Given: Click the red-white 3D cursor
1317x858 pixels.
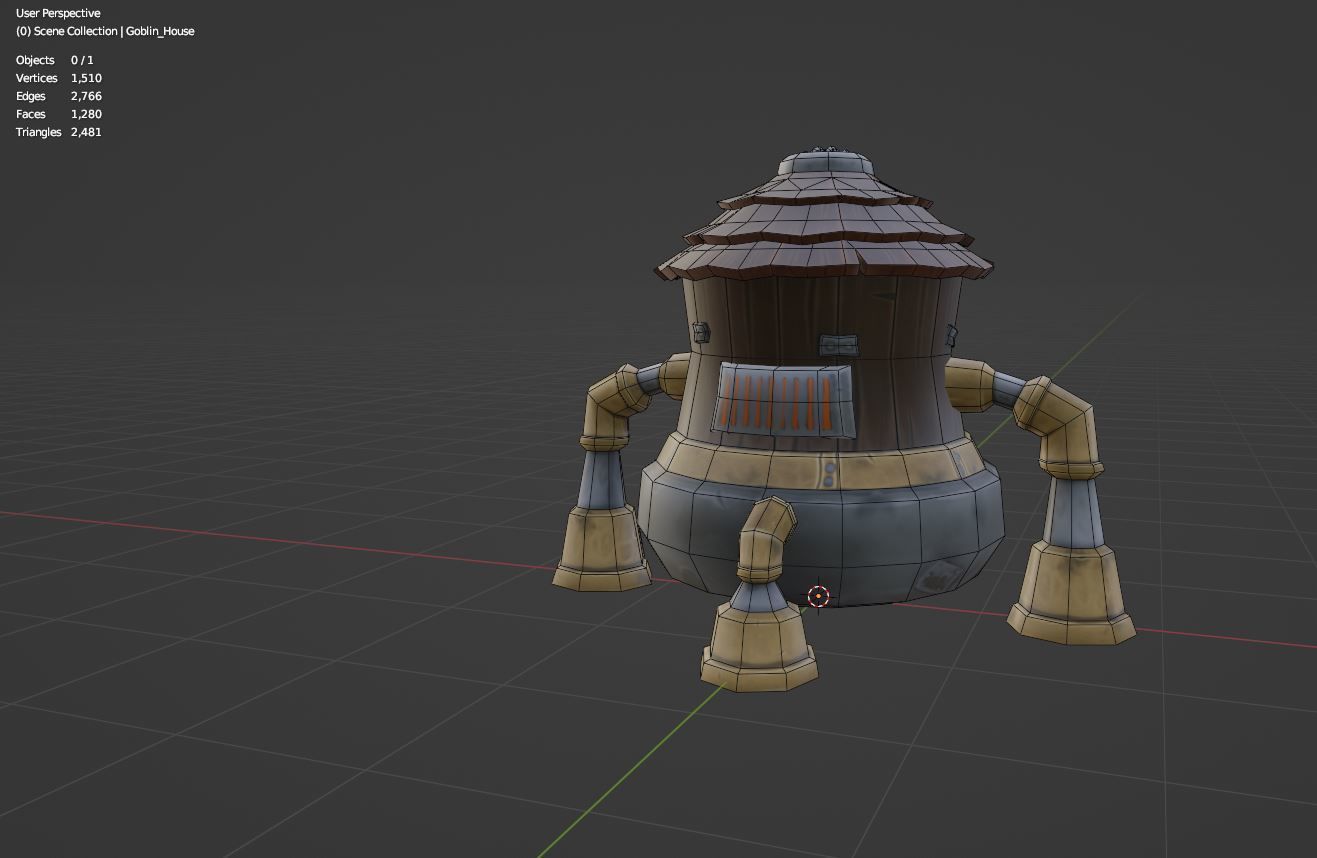Looking at the screenshot, I should coord(818,597).
